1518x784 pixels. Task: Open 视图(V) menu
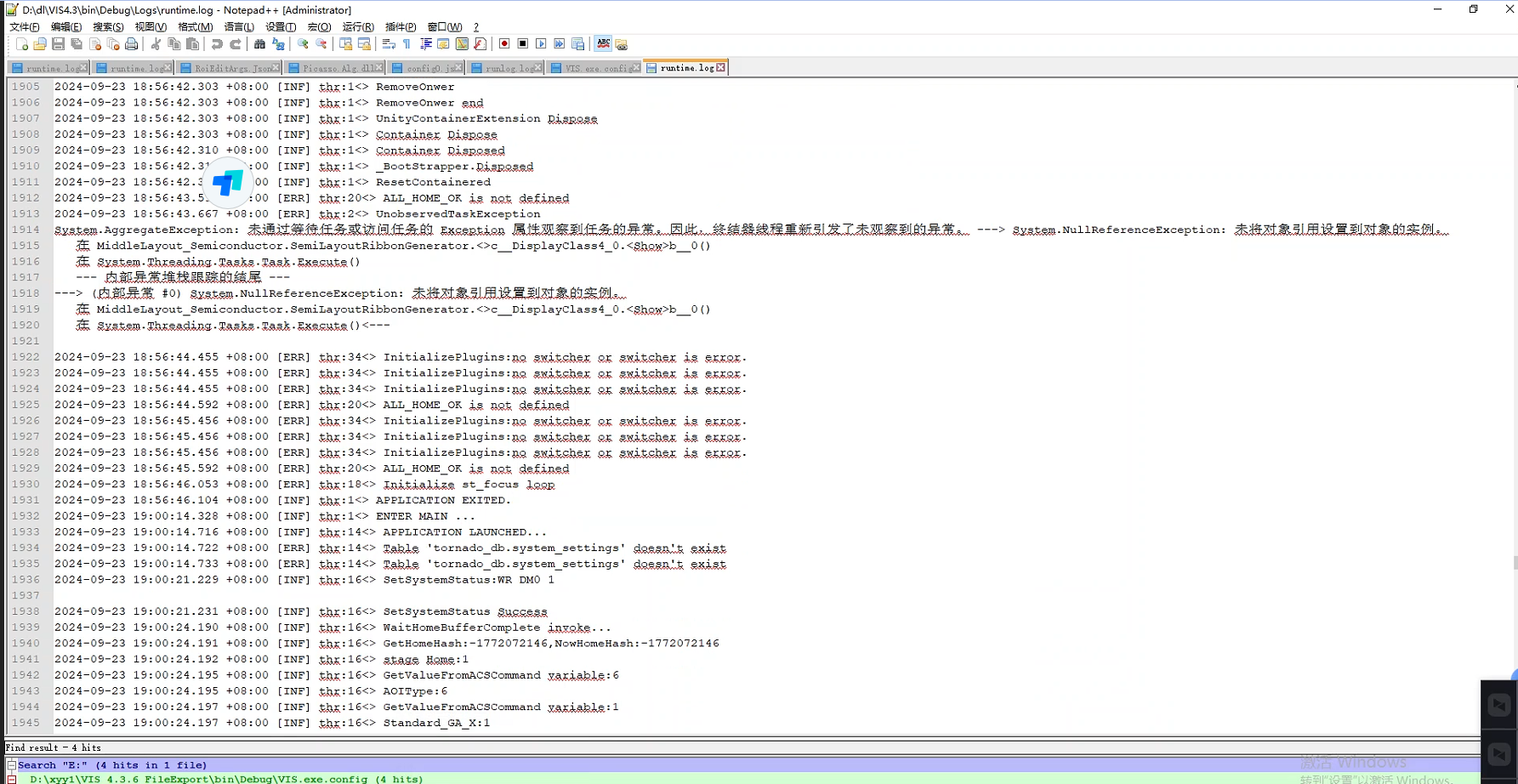(x=151, y=27)
